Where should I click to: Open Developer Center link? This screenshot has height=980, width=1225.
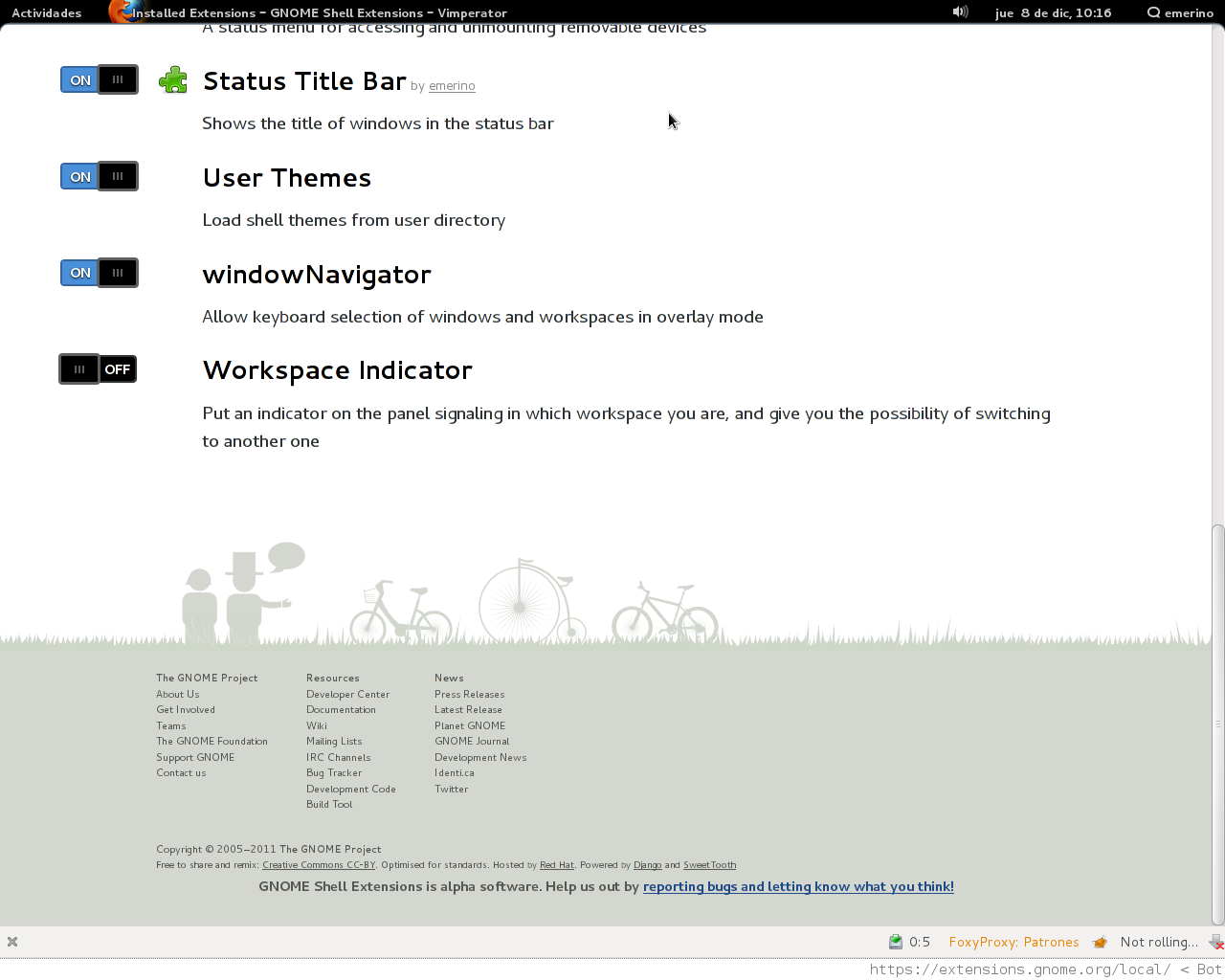coord(348,694)
